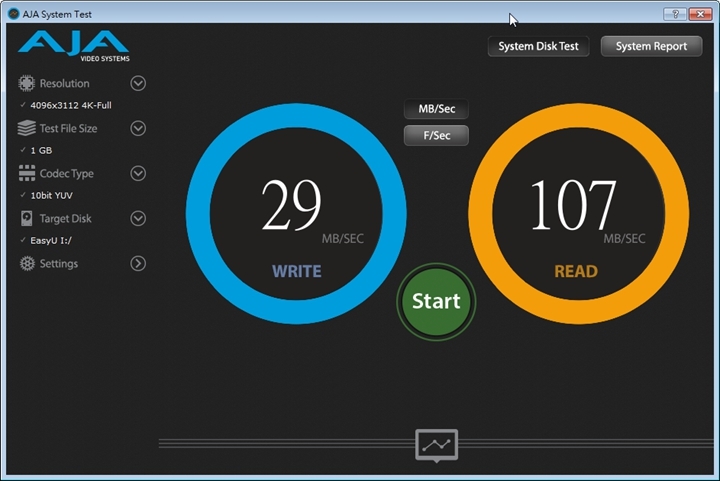
Task: Click the 107 read speed value
Action: [x=573, y=205]
